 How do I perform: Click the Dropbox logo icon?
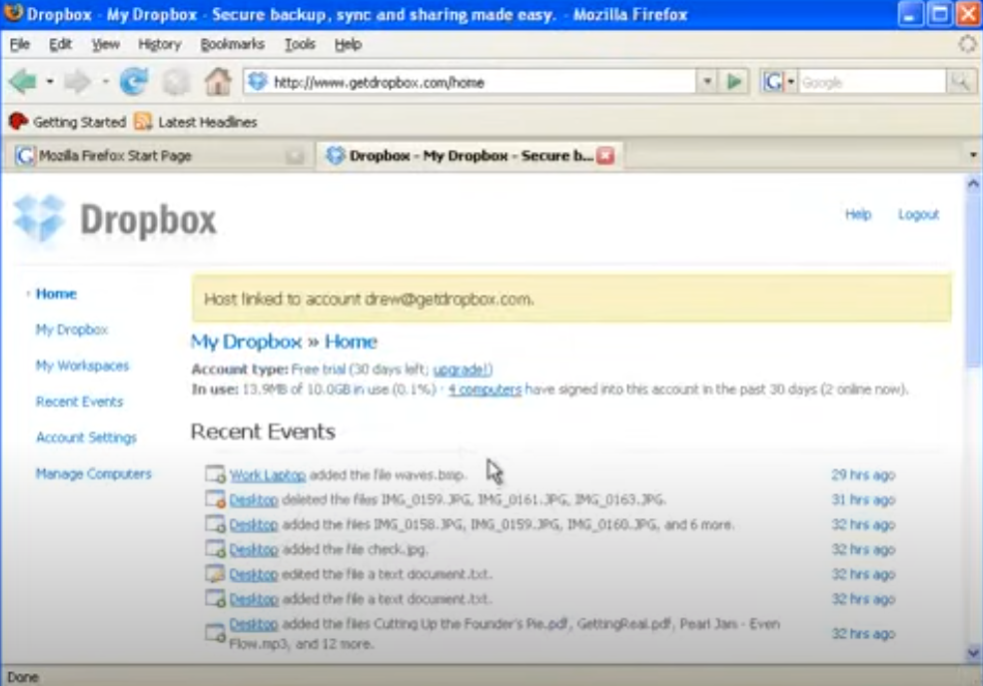[37, 215]
